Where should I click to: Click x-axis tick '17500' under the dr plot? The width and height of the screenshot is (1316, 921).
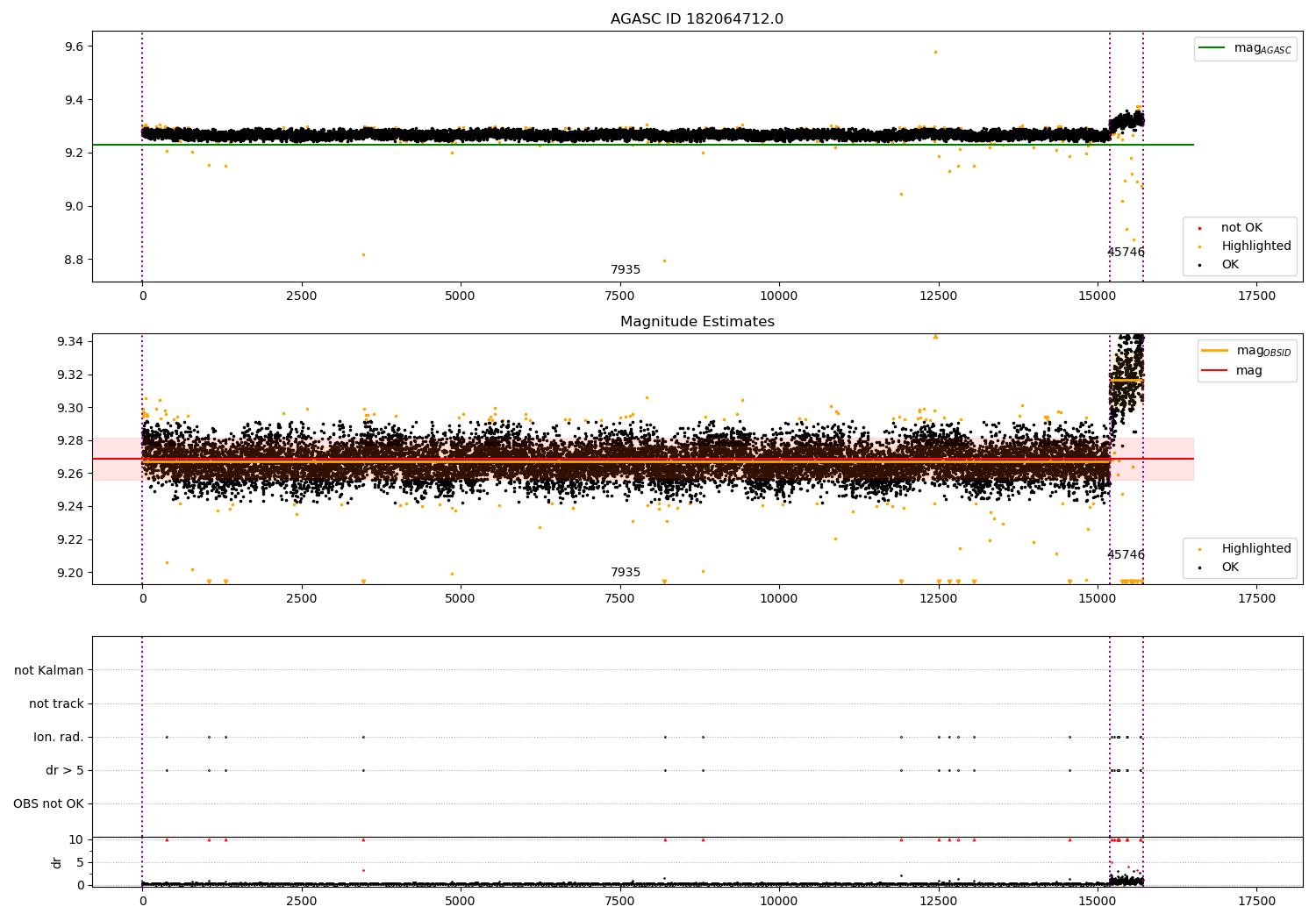(x=1256, y=902)
